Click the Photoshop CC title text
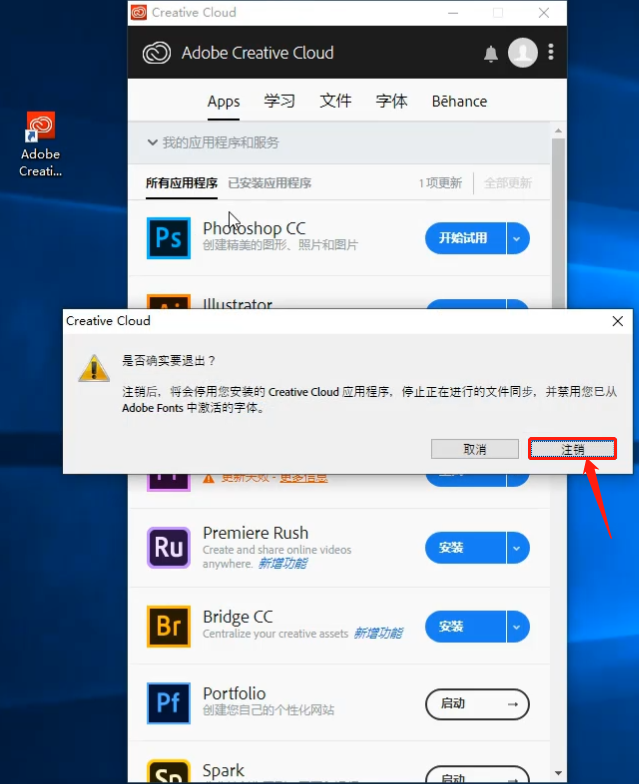 [254, 228]
